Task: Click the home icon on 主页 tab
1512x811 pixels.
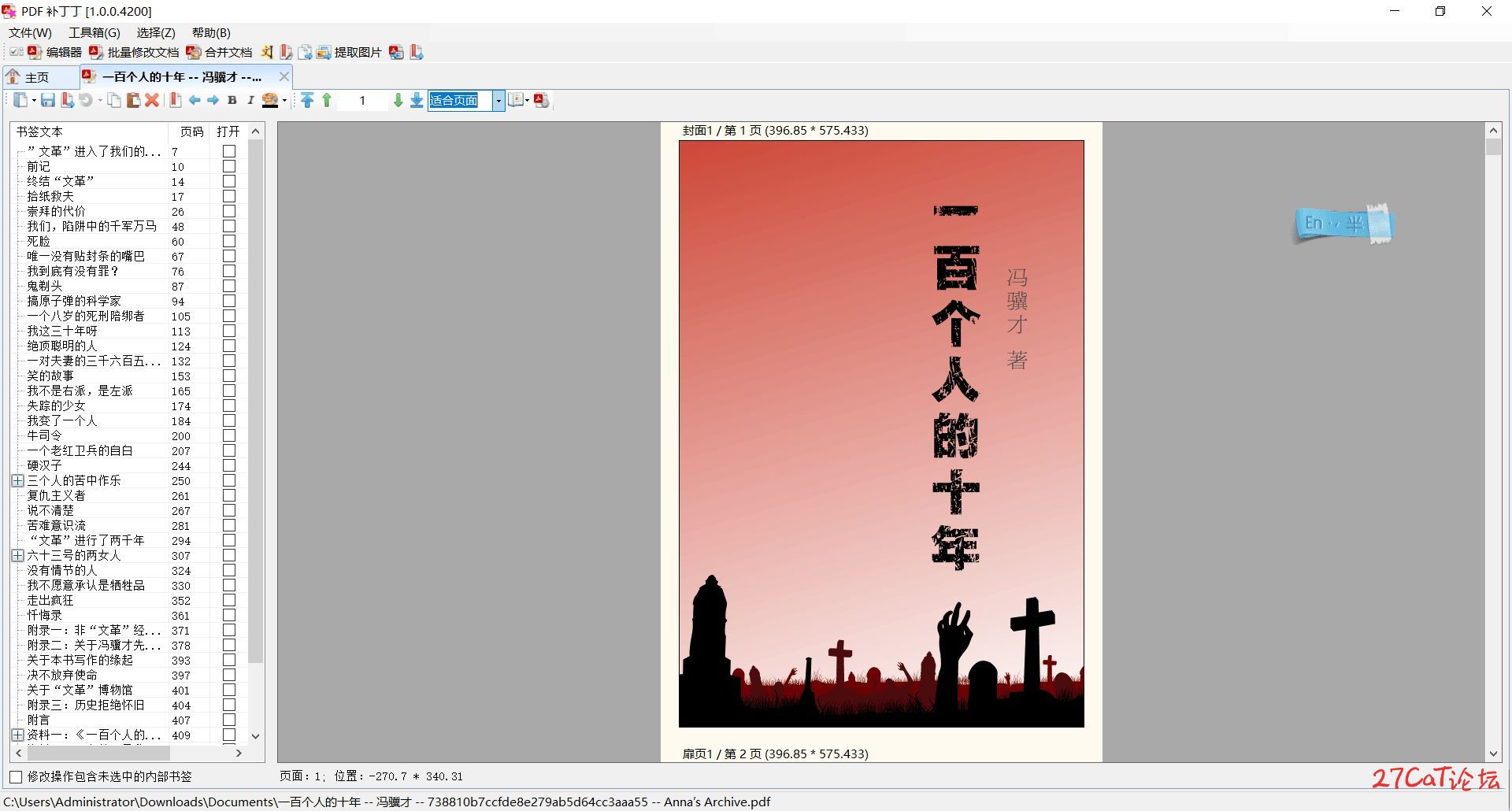Action: [x=13, y=76]
